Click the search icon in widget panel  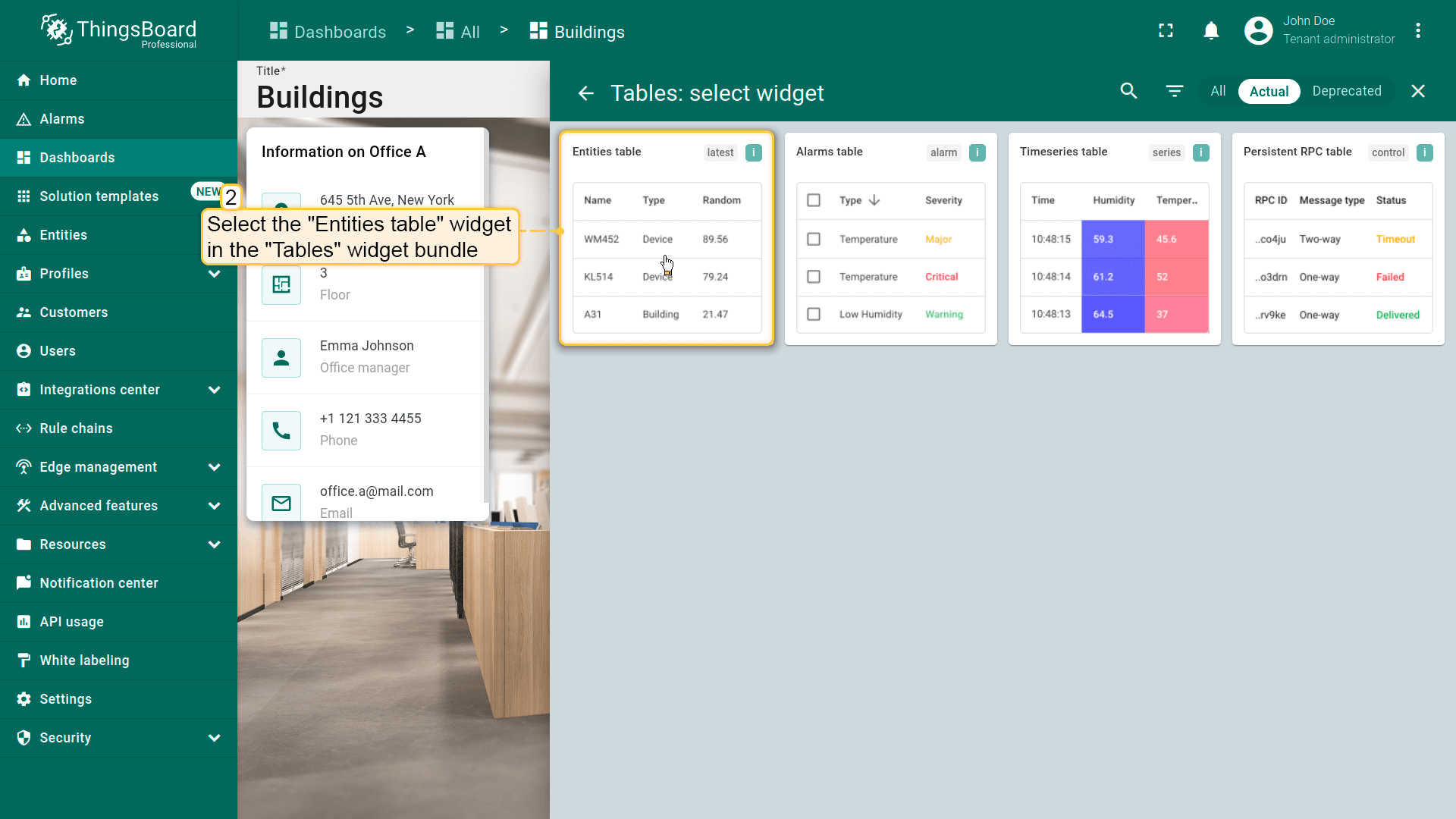(x=1128, y=91)
